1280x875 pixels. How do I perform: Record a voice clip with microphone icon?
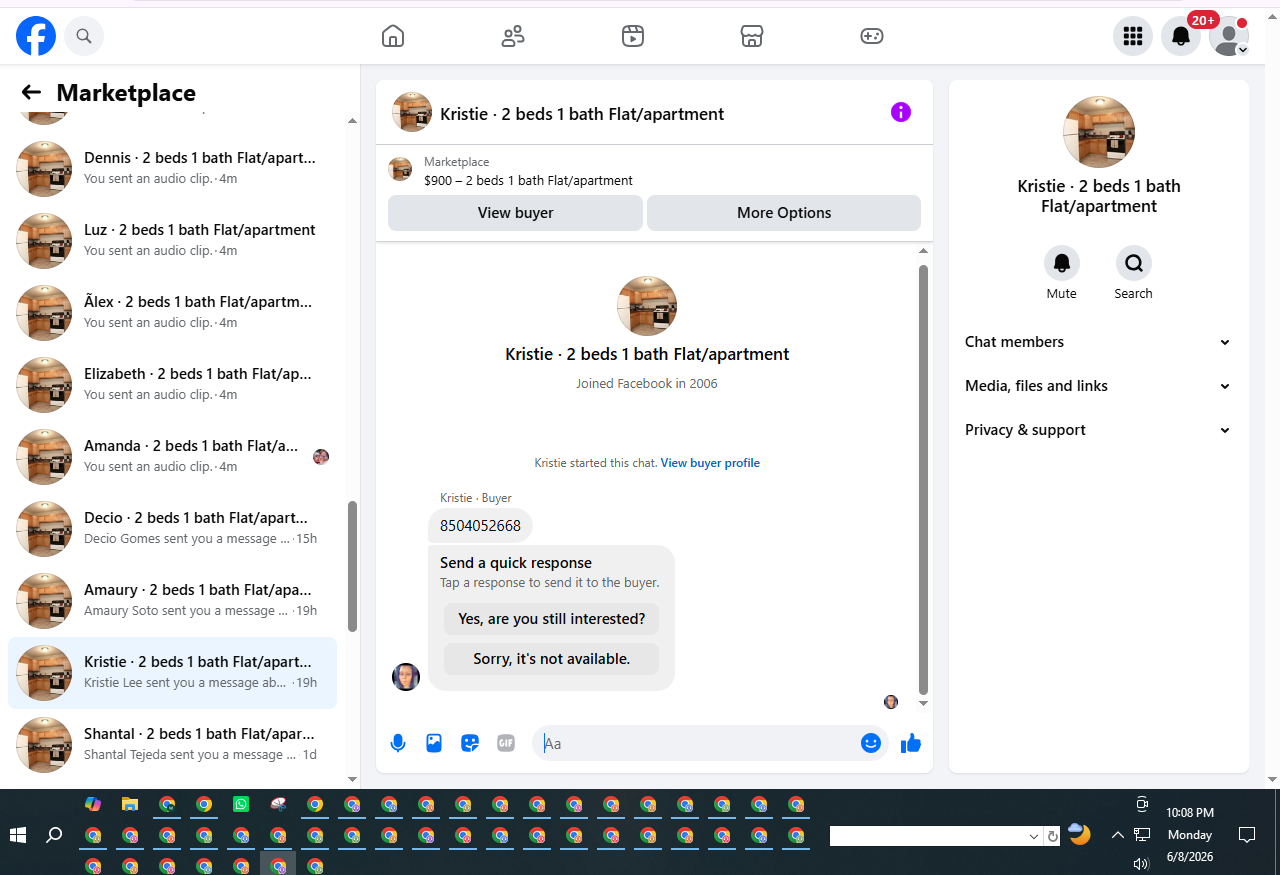click(398, 743)
